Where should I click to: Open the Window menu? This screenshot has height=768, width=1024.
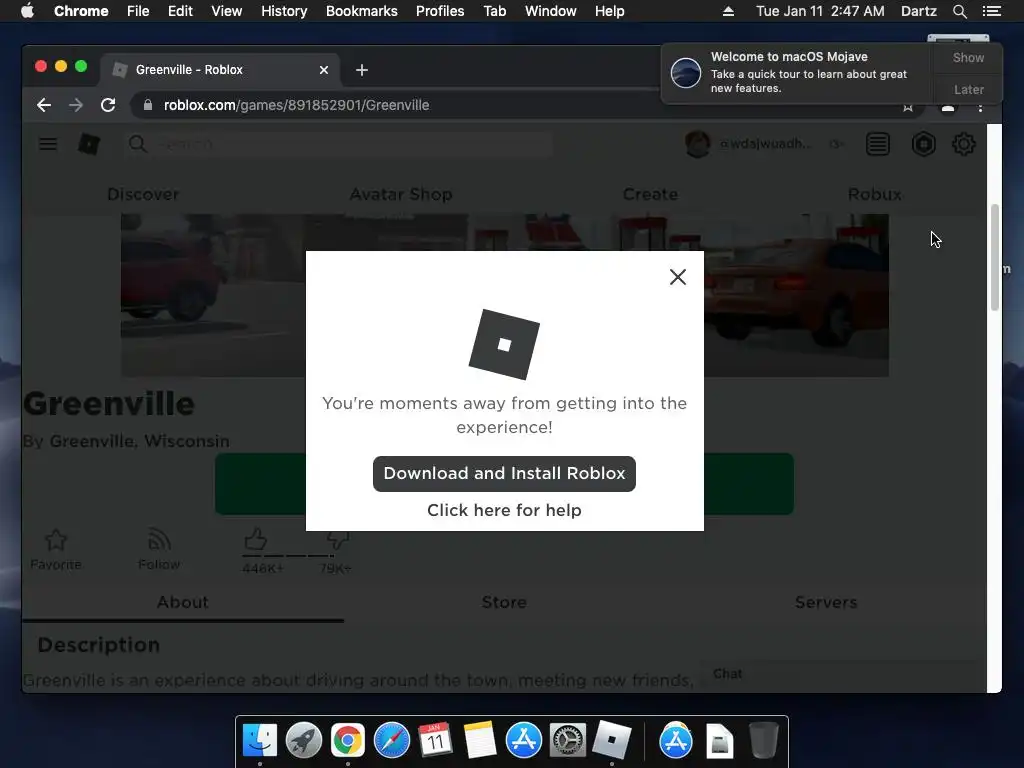click(x=551, y=11)
